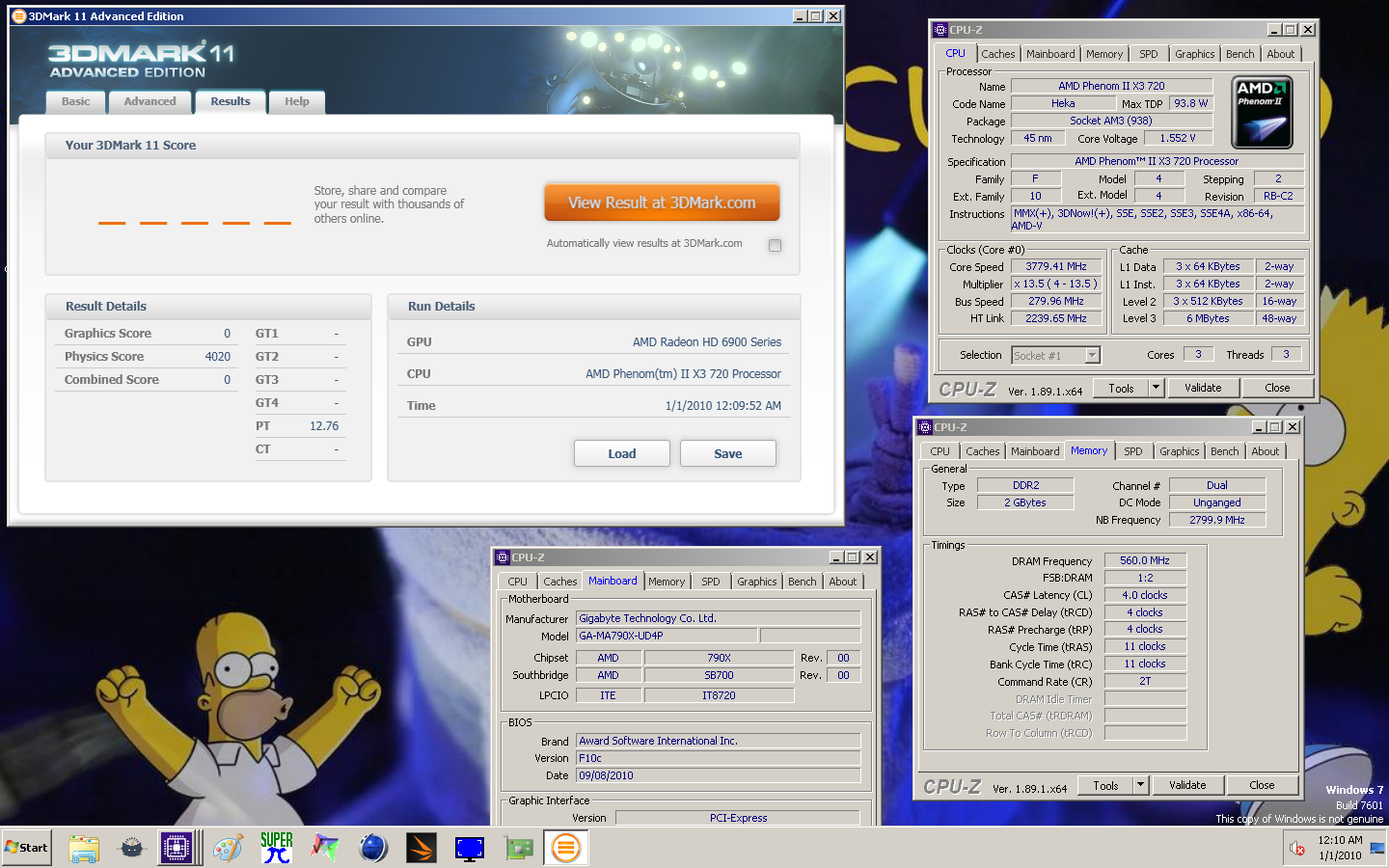Viewport: 1389px width, 868px height.
Task: Expand the Tools arrow in CPU-Z Memory window
Action: pyautogui.click(x=1140, y=785)
